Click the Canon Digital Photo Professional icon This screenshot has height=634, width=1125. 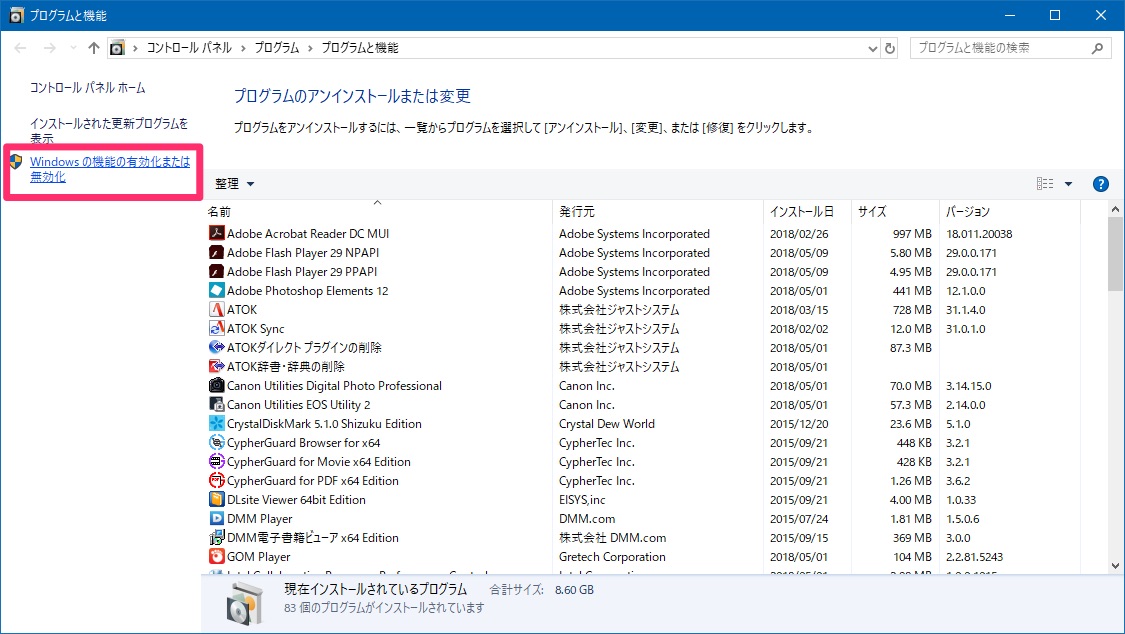point(216,385)
